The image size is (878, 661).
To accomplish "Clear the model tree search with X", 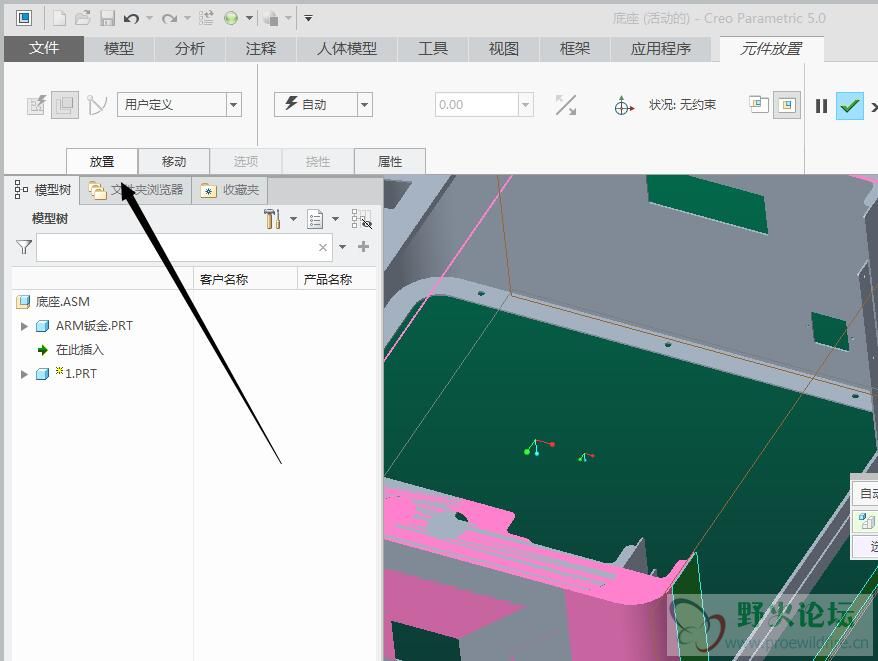I will tap(323, 247).
